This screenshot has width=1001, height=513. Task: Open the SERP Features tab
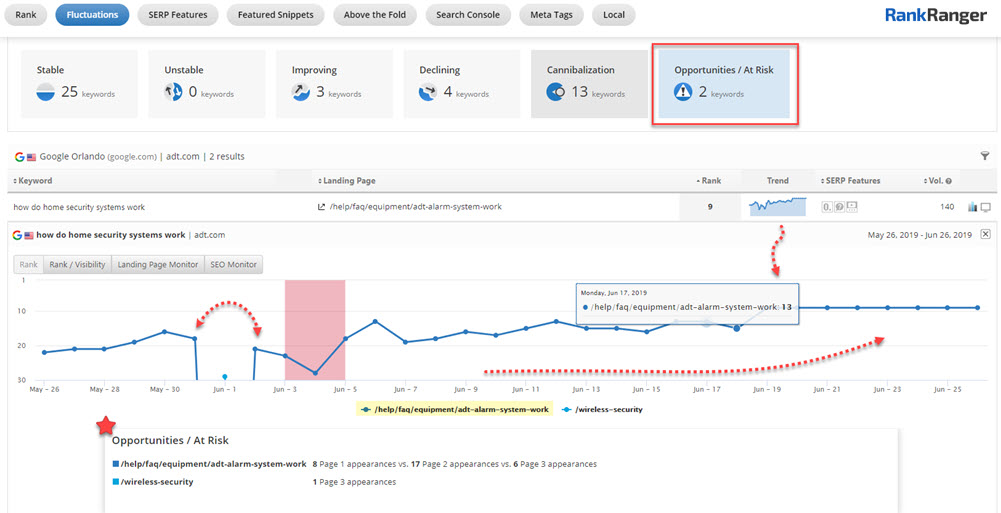[x=177, y=15]
